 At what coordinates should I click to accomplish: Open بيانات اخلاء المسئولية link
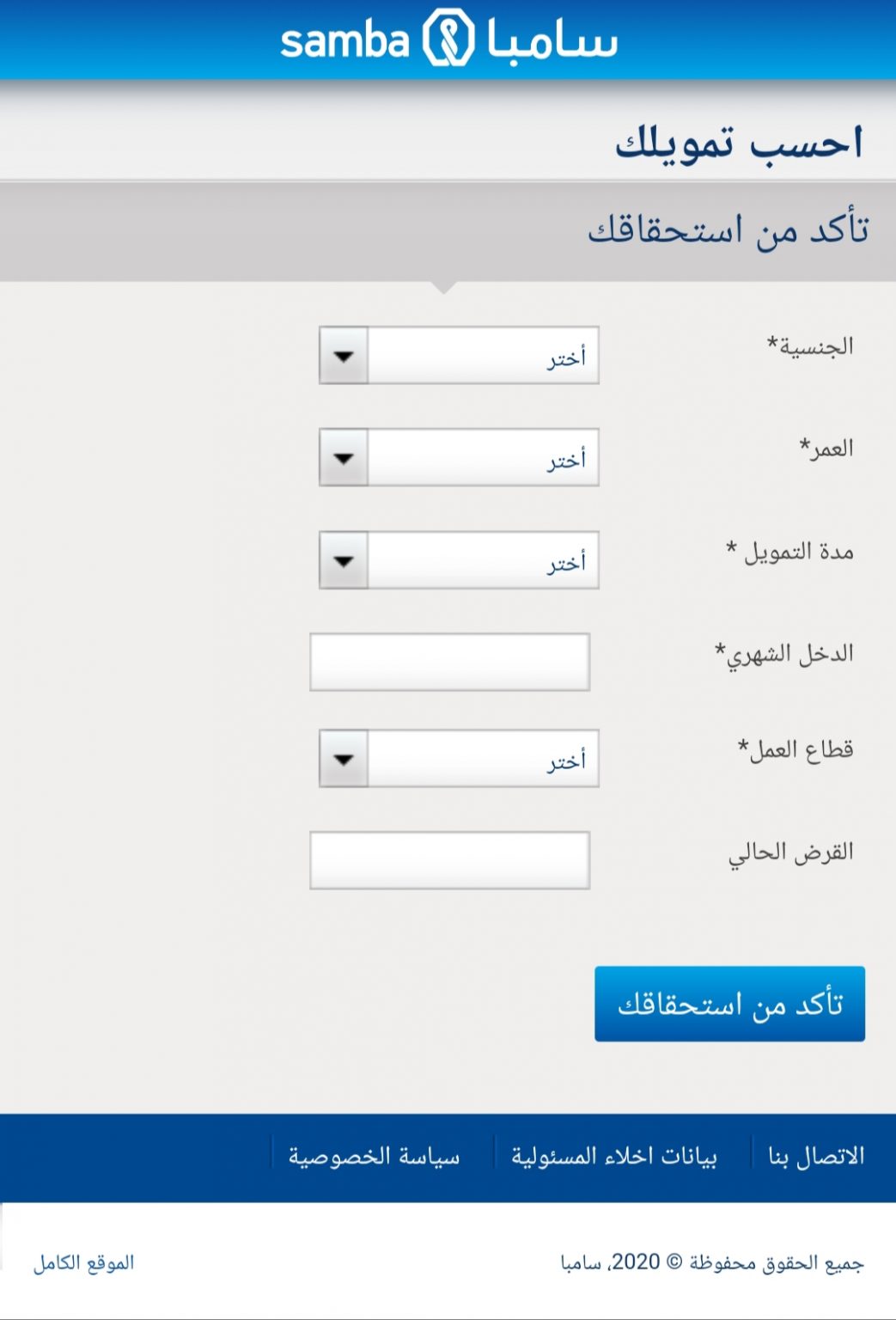coord(614,1157)
